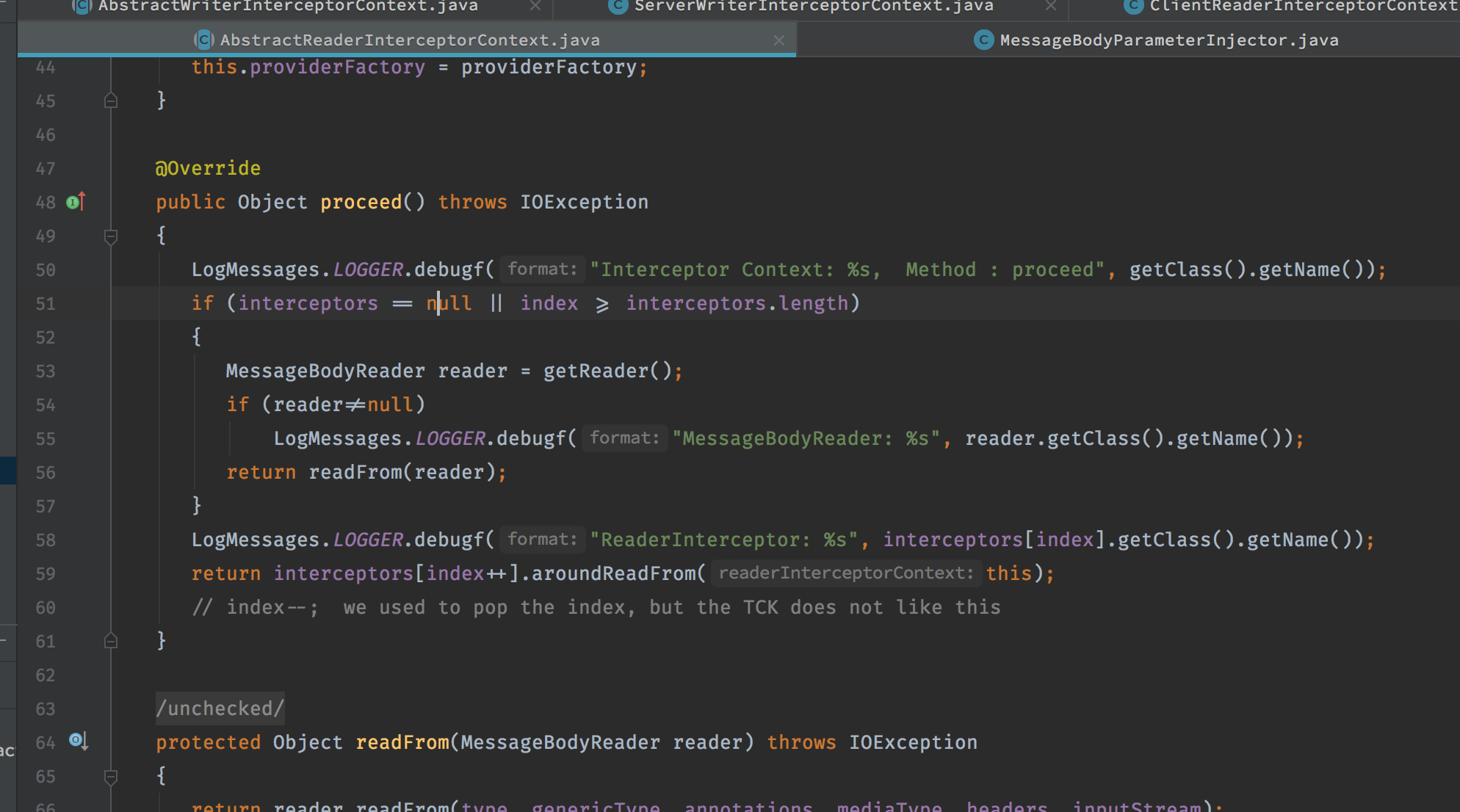Switch to MessageBodyParameterInjector.java tab
Viewport: 1460px width, 812px height.
[1168, 40]
